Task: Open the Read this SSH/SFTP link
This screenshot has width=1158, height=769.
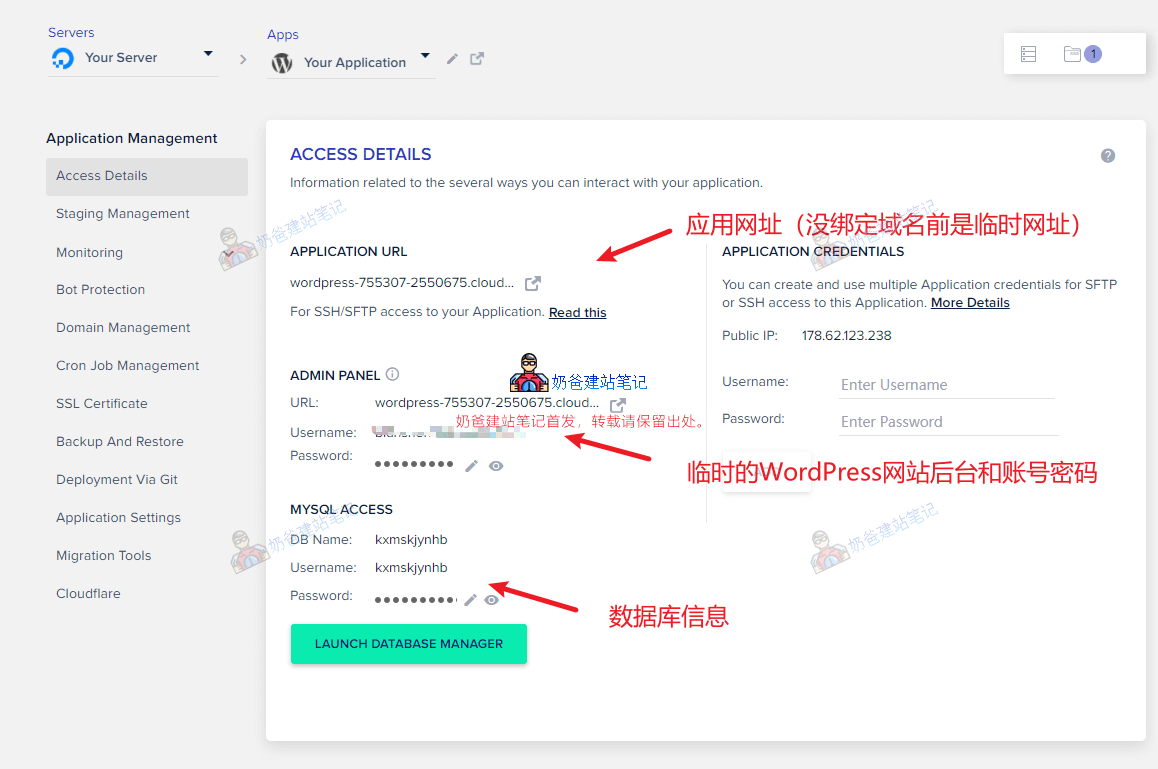Action: 577,313
